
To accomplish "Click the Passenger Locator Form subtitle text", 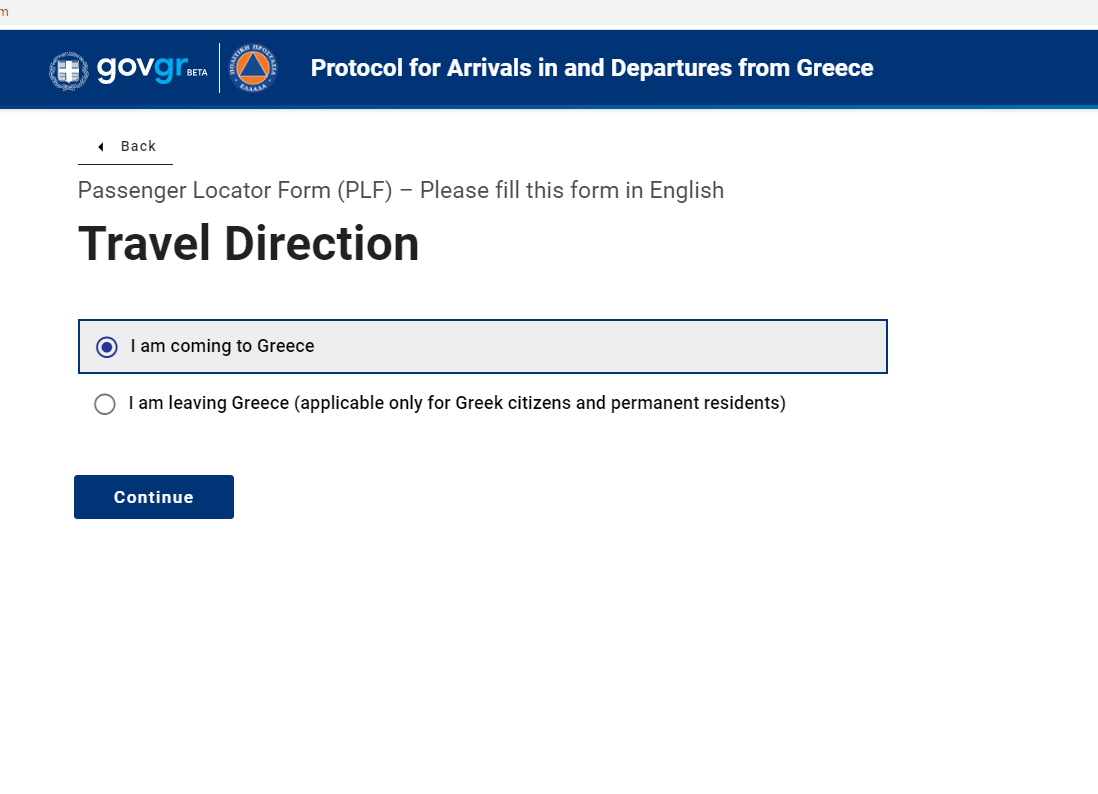I will [x=401, y=190].
